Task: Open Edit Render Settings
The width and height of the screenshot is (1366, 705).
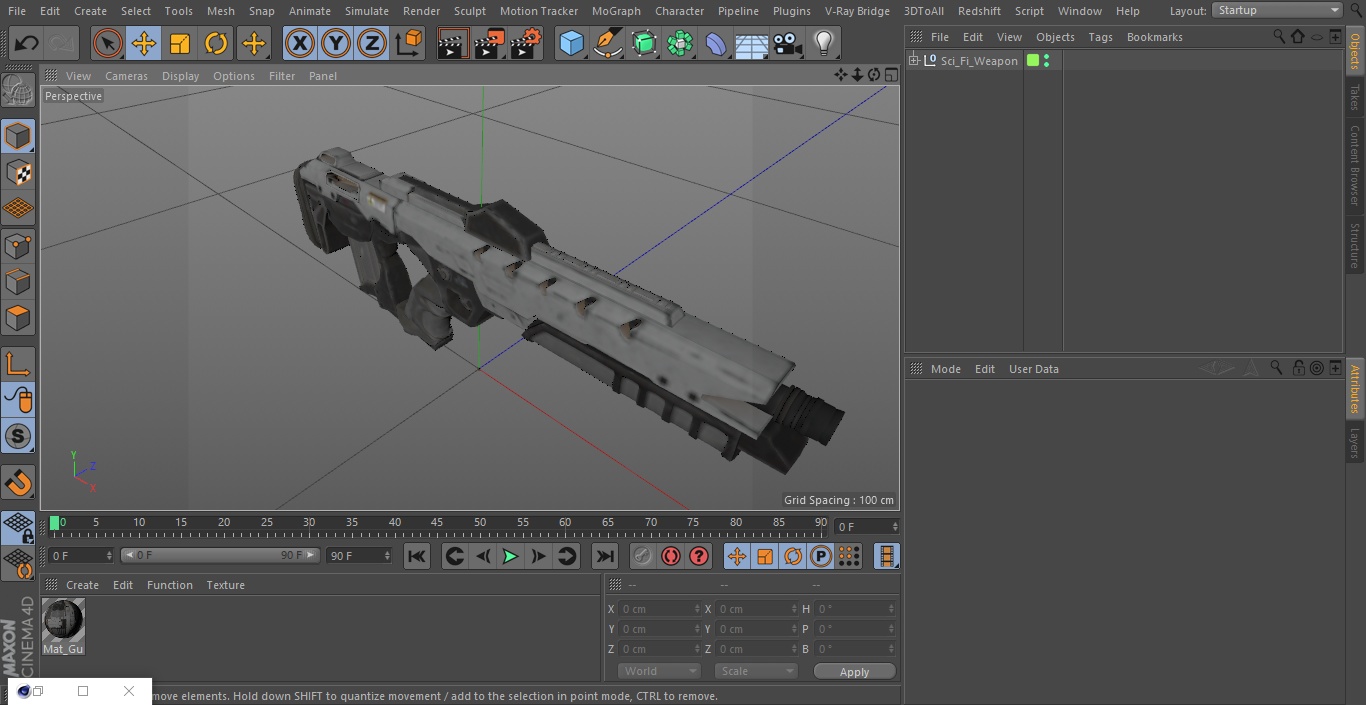Action: (x=526, y=43)
